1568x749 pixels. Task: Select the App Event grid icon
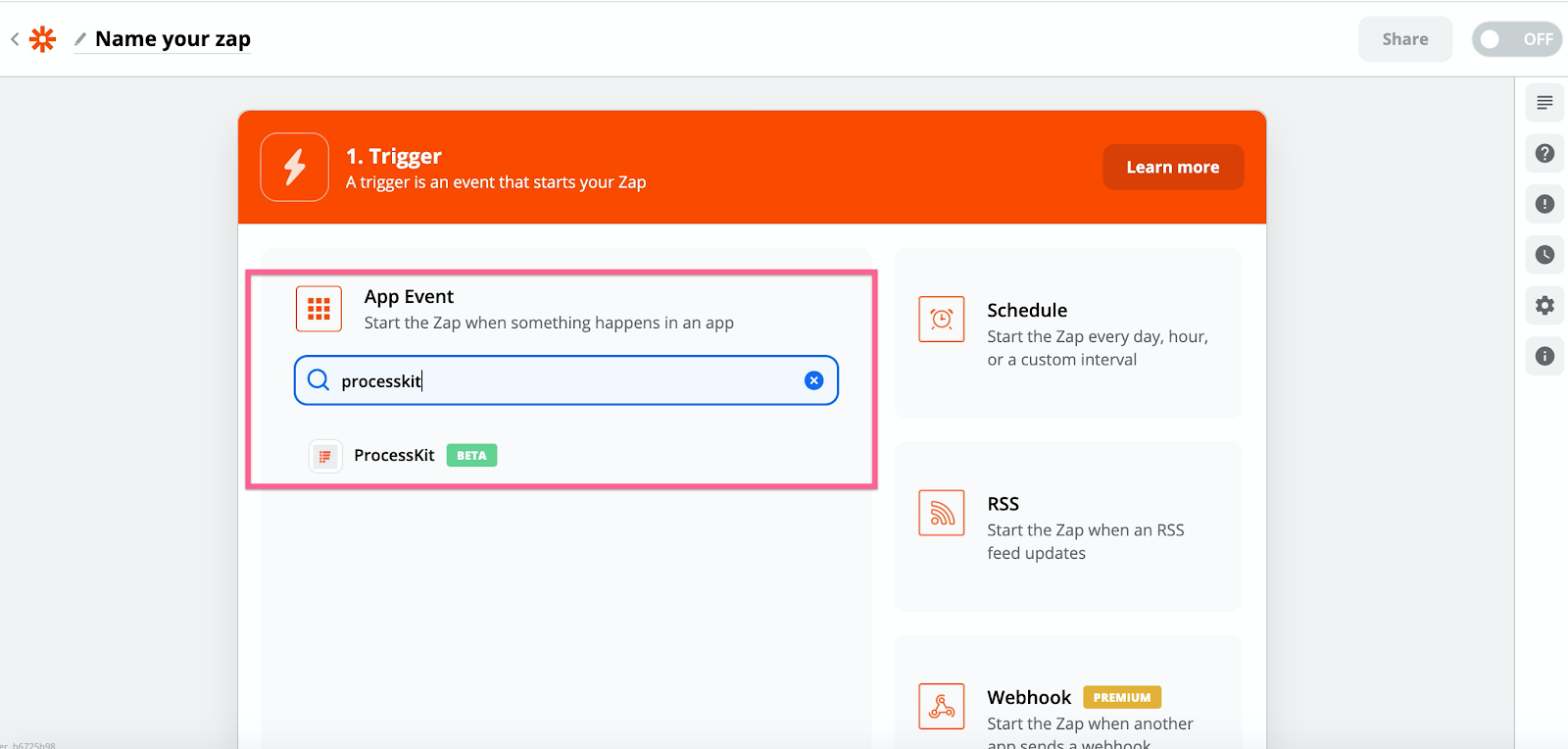coord(318,309)
